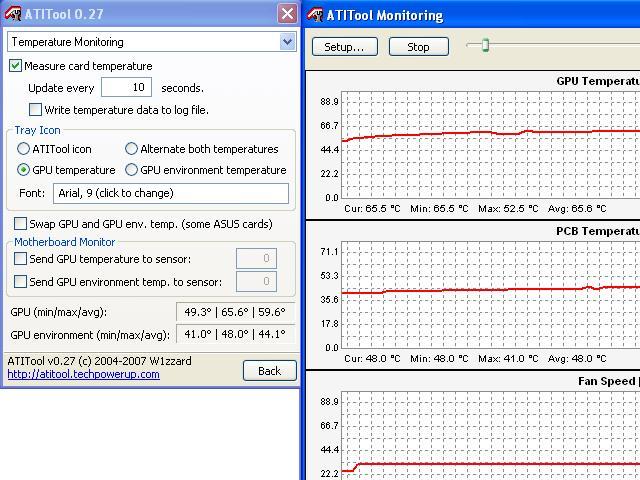This screenshot has width=640, height=480.
Task: Close the ATITool 0.27 window
Action: pyautogui.click(x=287, y=14)
